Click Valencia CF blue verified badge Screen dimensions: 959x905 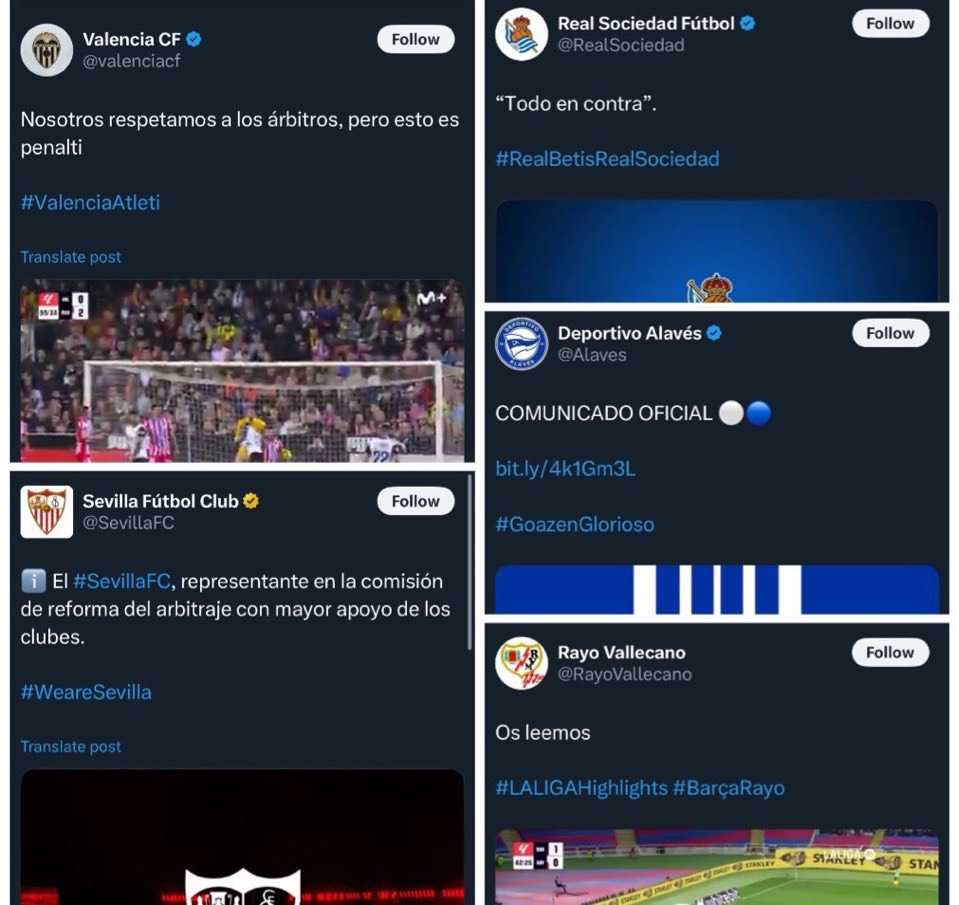point(194,39)
